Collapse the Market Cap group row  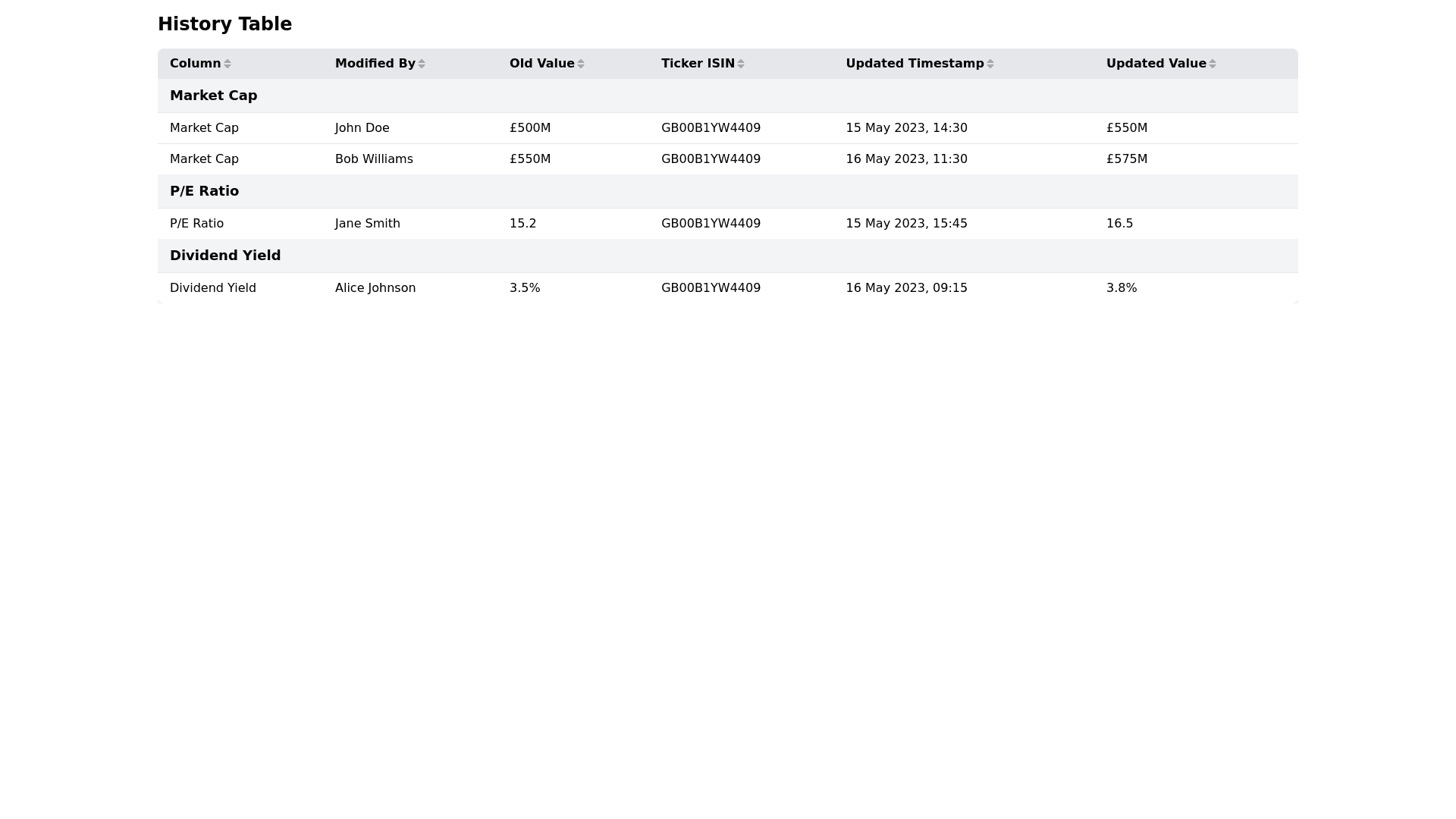[214, 96]
